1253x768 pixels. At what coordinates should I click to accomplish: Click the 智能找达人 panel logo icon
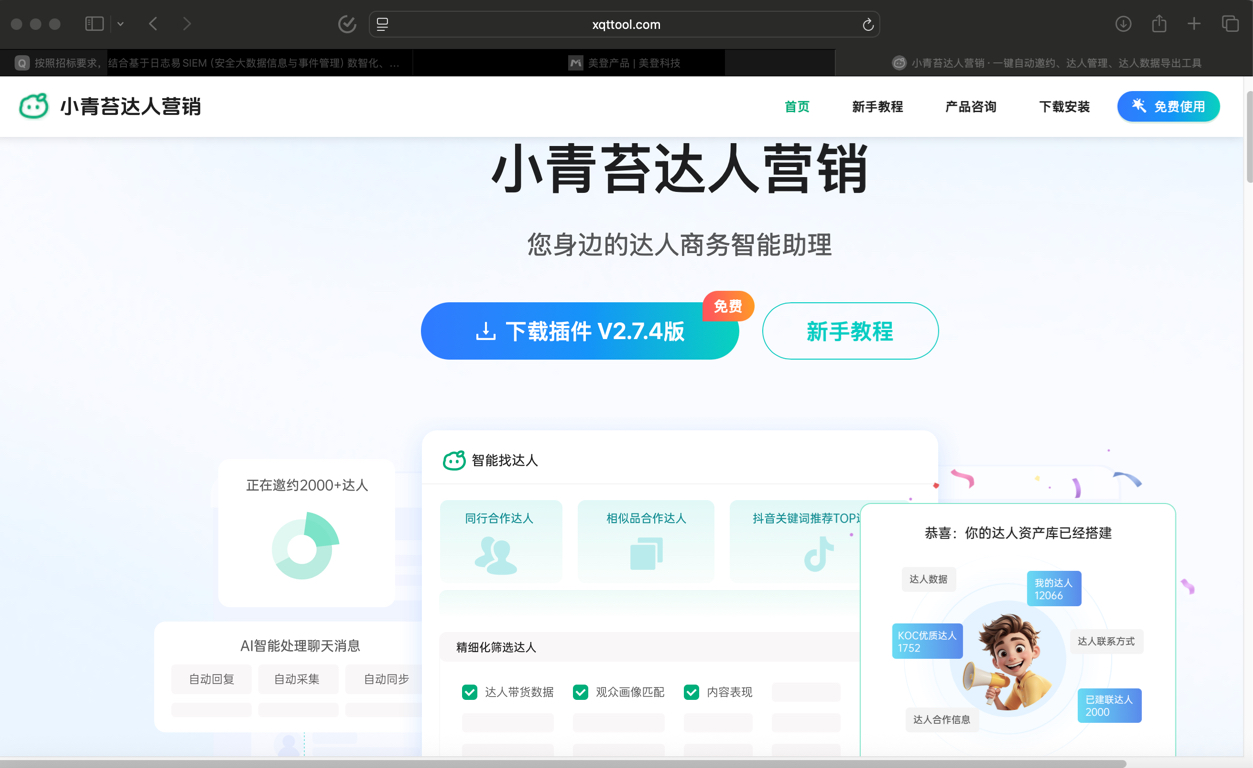(x=454, y=460)
